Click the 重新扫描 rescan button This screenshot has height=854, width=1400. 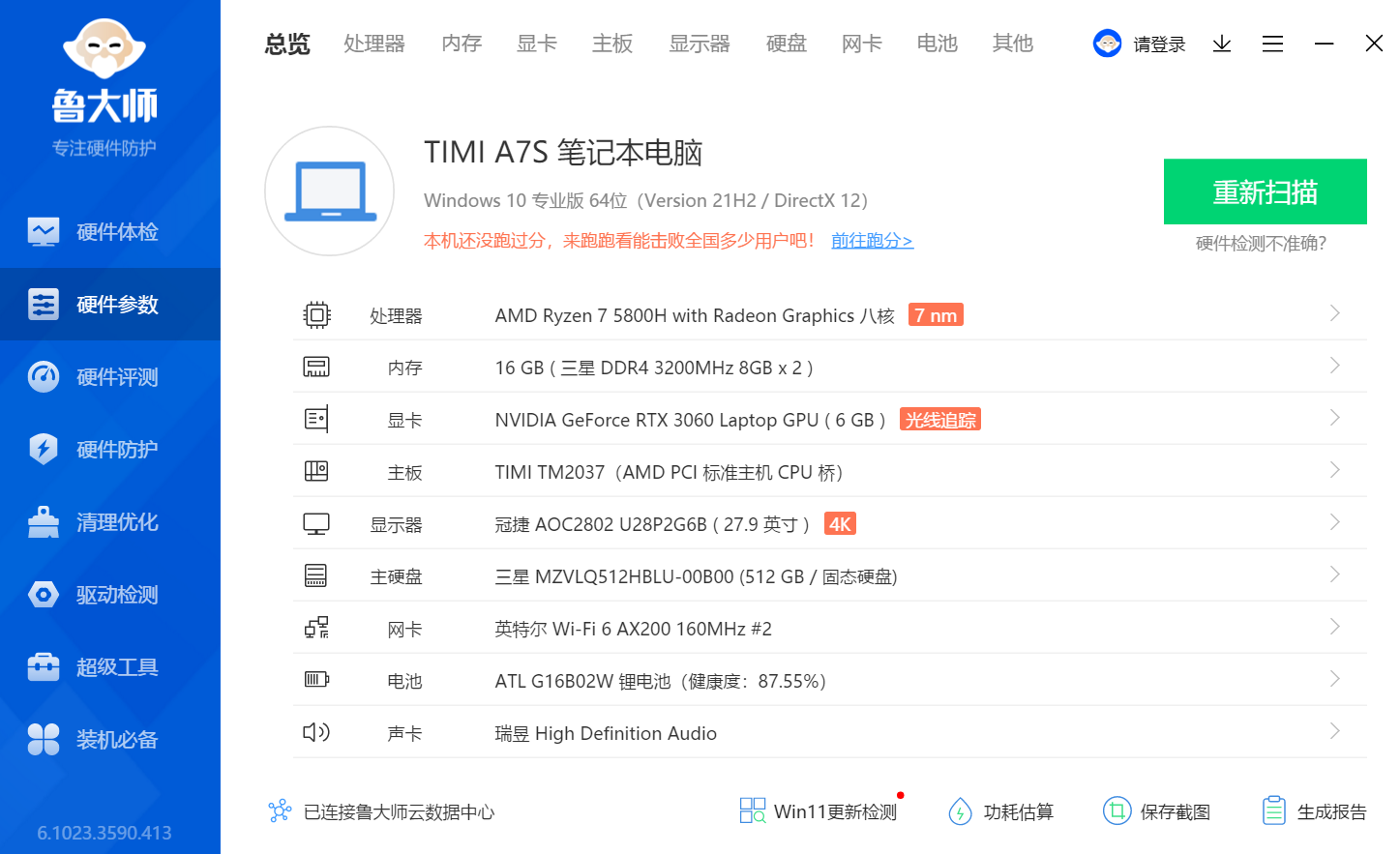[x=1266, y=191]
